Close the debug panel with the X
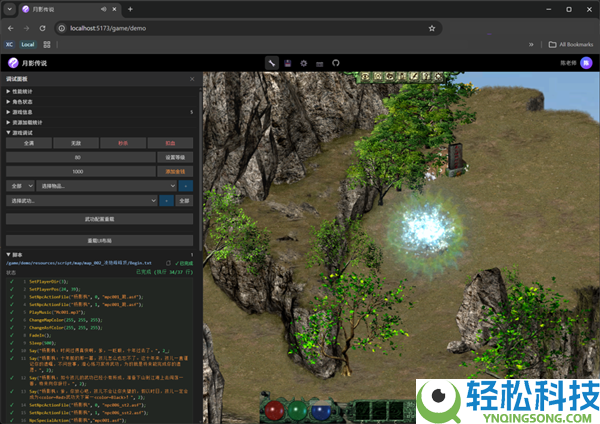 click(x=192, y=79)
